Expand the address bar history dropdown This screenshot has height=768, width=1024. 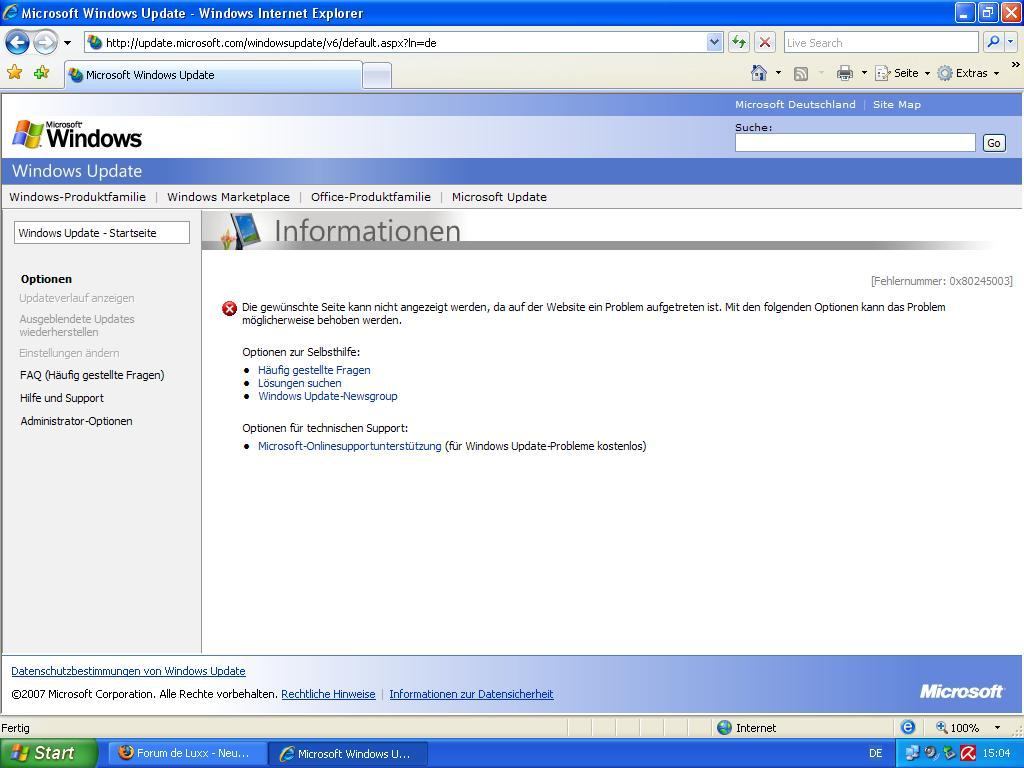pos(714,42)
